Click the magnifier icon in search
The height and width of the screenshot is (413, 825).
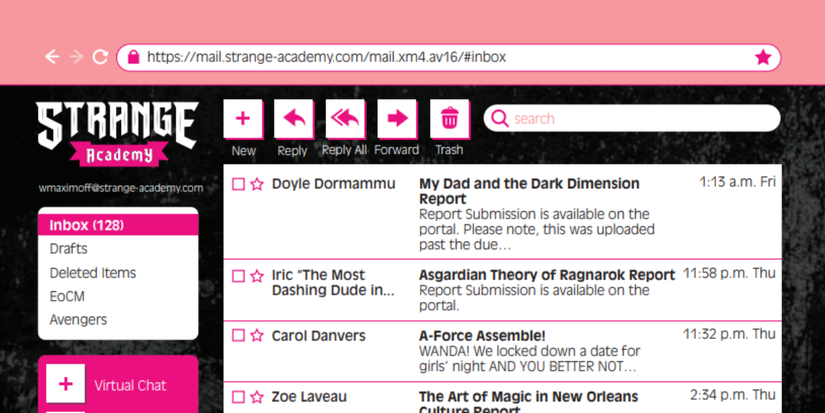point(499,118)
